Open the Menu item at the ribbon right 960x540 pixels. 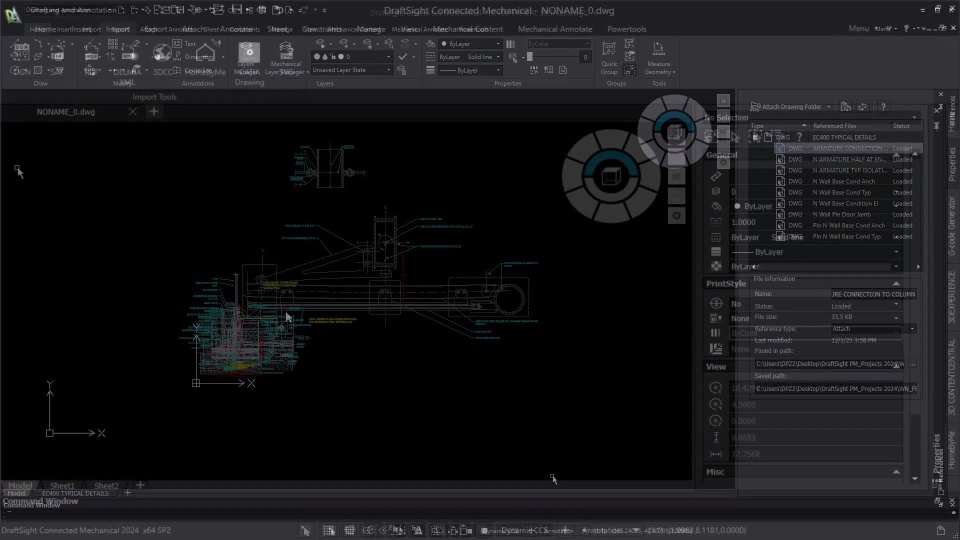[858, 29]
